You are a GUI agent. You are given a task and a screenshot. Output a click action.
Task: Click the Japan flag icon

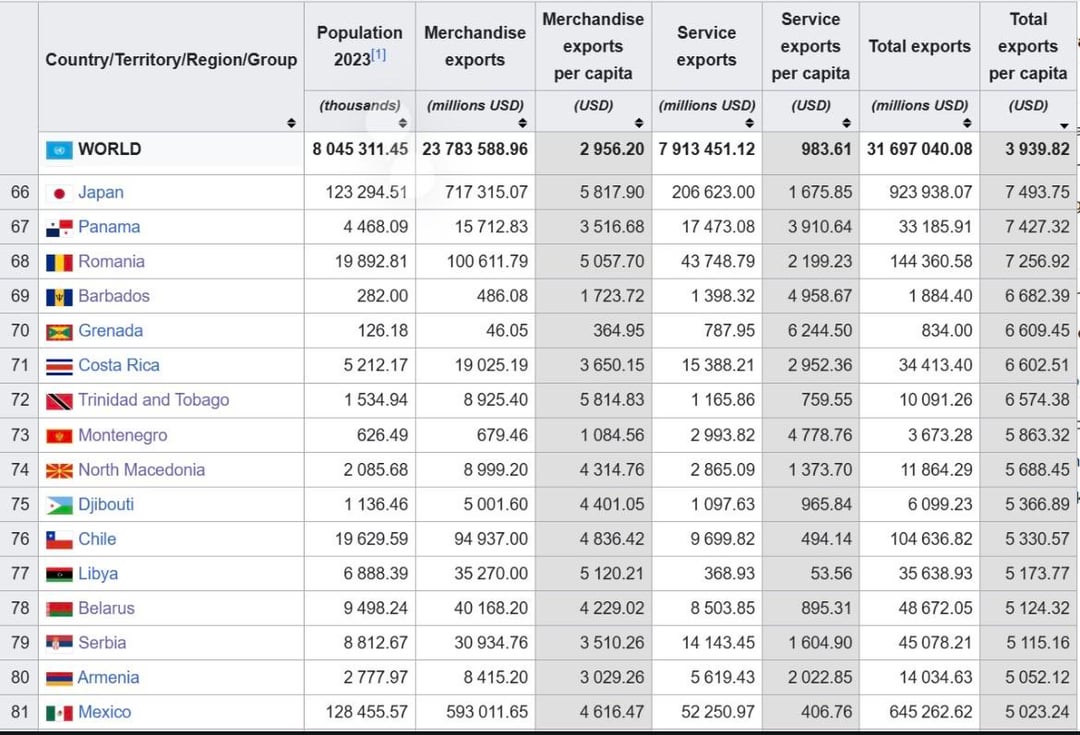coord(59,193)
